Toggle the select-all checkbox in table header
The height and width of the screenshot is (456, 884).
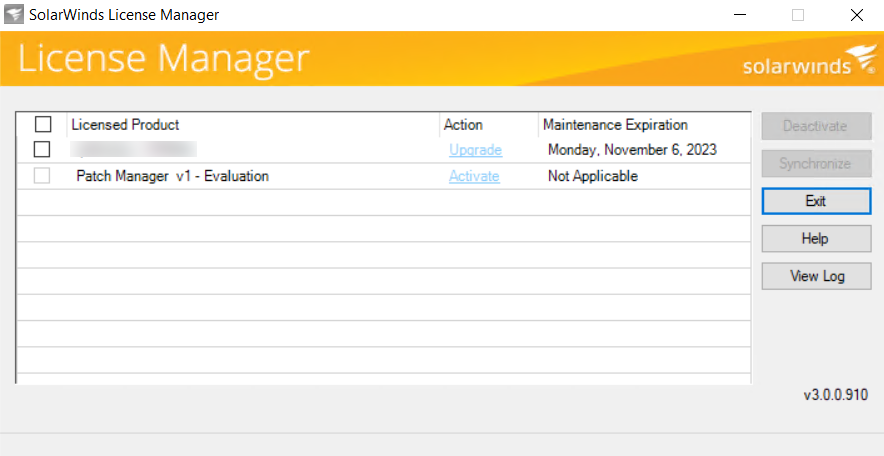tap(43, 125)
